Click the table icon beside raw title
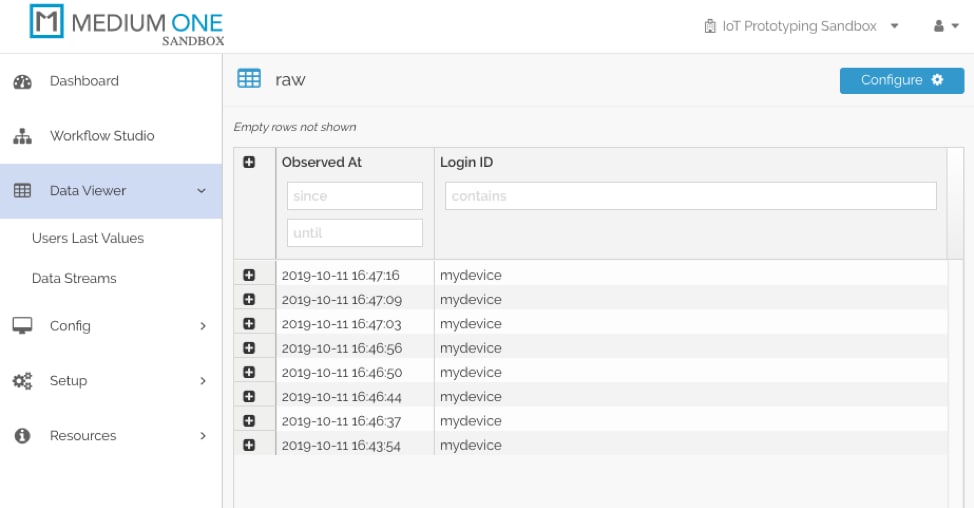This screenshot has height=508, width=974. click(x=249, y=79)
